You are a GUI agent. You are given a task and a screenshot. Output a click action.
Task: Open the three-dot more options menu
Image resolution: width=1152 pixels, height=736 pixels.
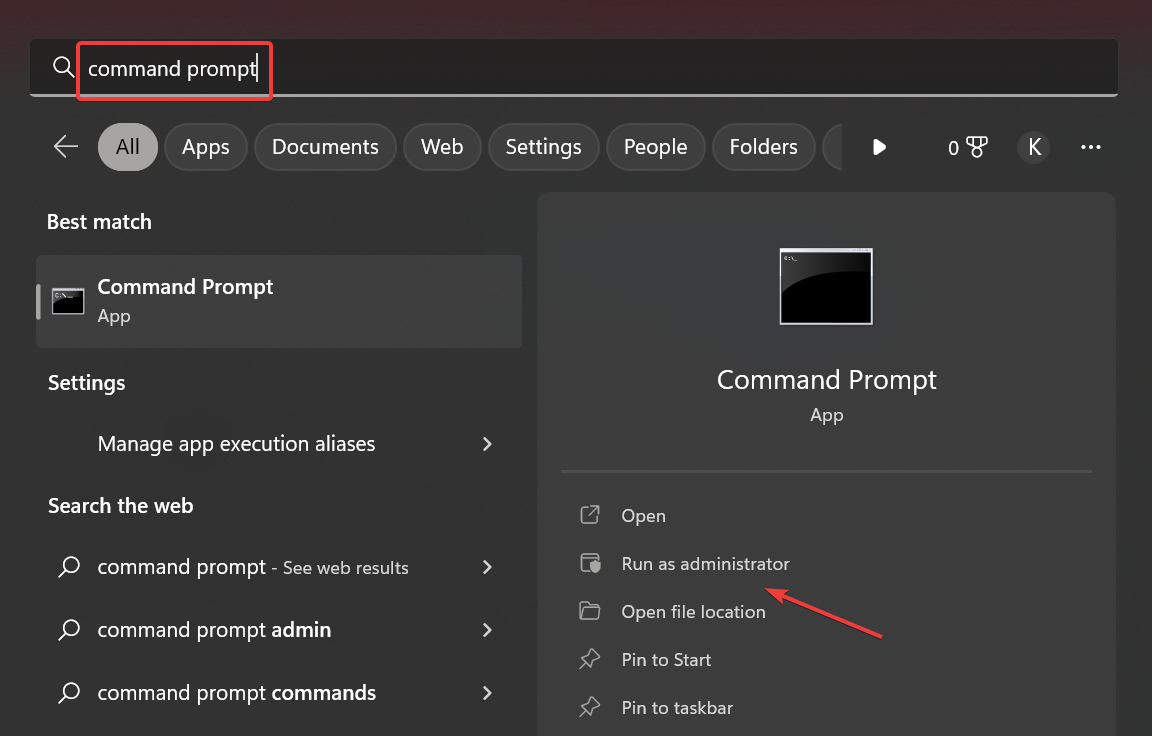(1090, 147)
